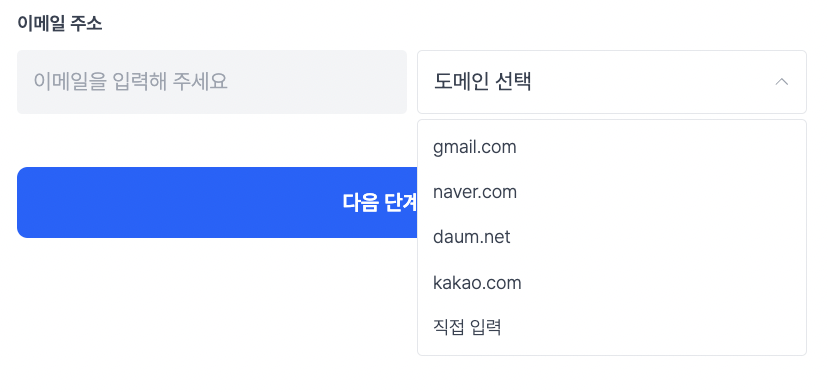Select gmail.com from the domain list
The height and width of the screenshot is (392, 828).
[x=612, y=147]
